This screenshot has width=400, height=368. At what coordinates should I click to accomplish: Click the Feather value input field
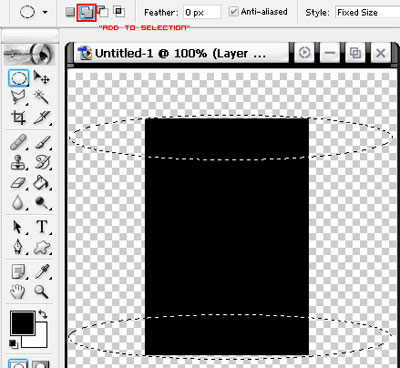202,13
